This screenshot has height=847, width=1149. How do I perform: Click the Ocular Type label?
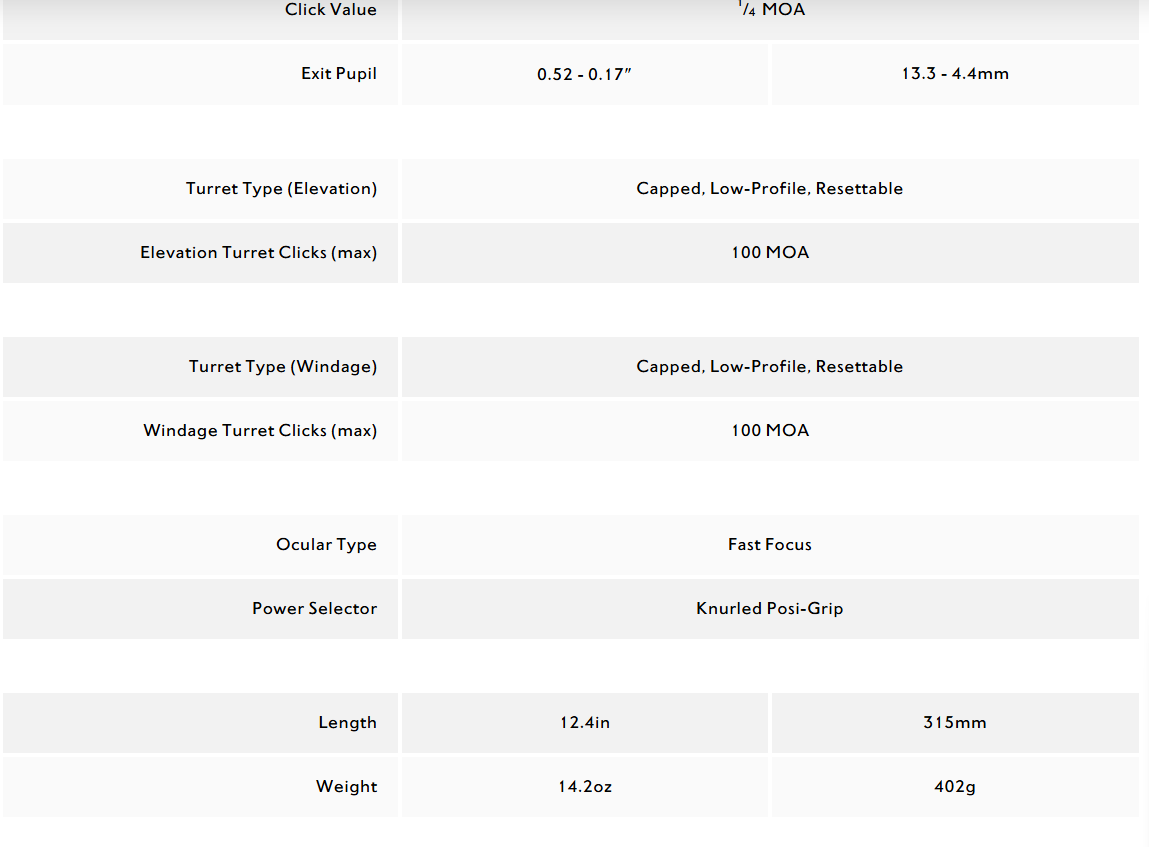(326, 545)
